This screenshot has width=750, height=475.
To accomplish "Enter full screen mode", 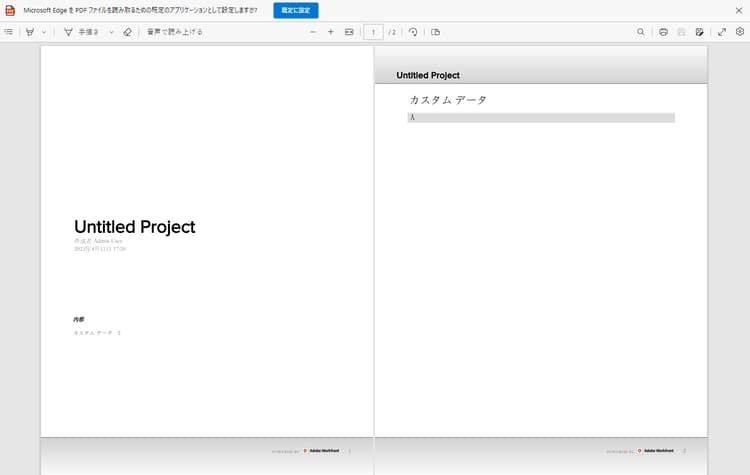I will (x=722, y=32).
